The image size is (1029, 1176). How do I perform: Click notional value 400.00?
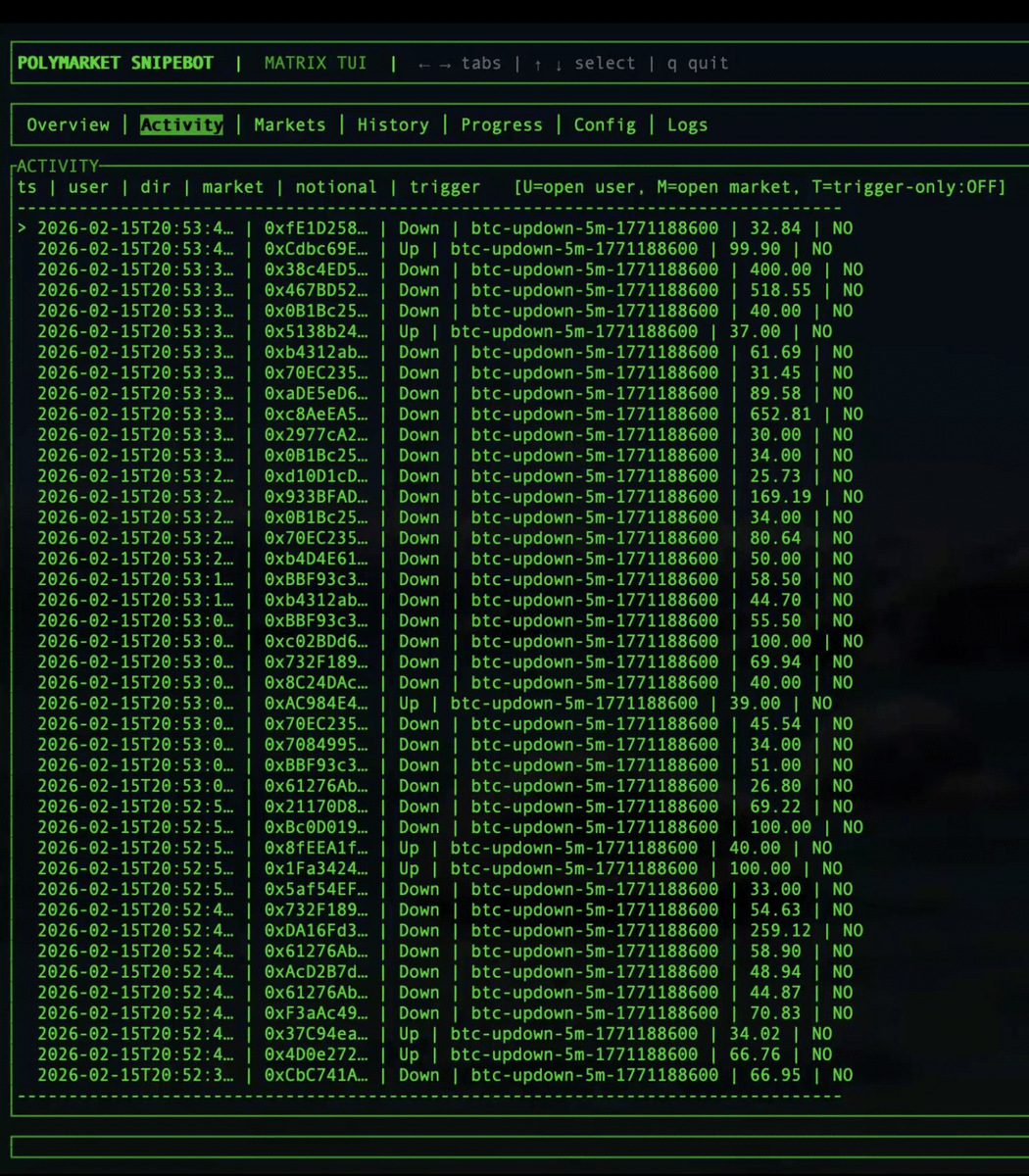click(781, 269)
